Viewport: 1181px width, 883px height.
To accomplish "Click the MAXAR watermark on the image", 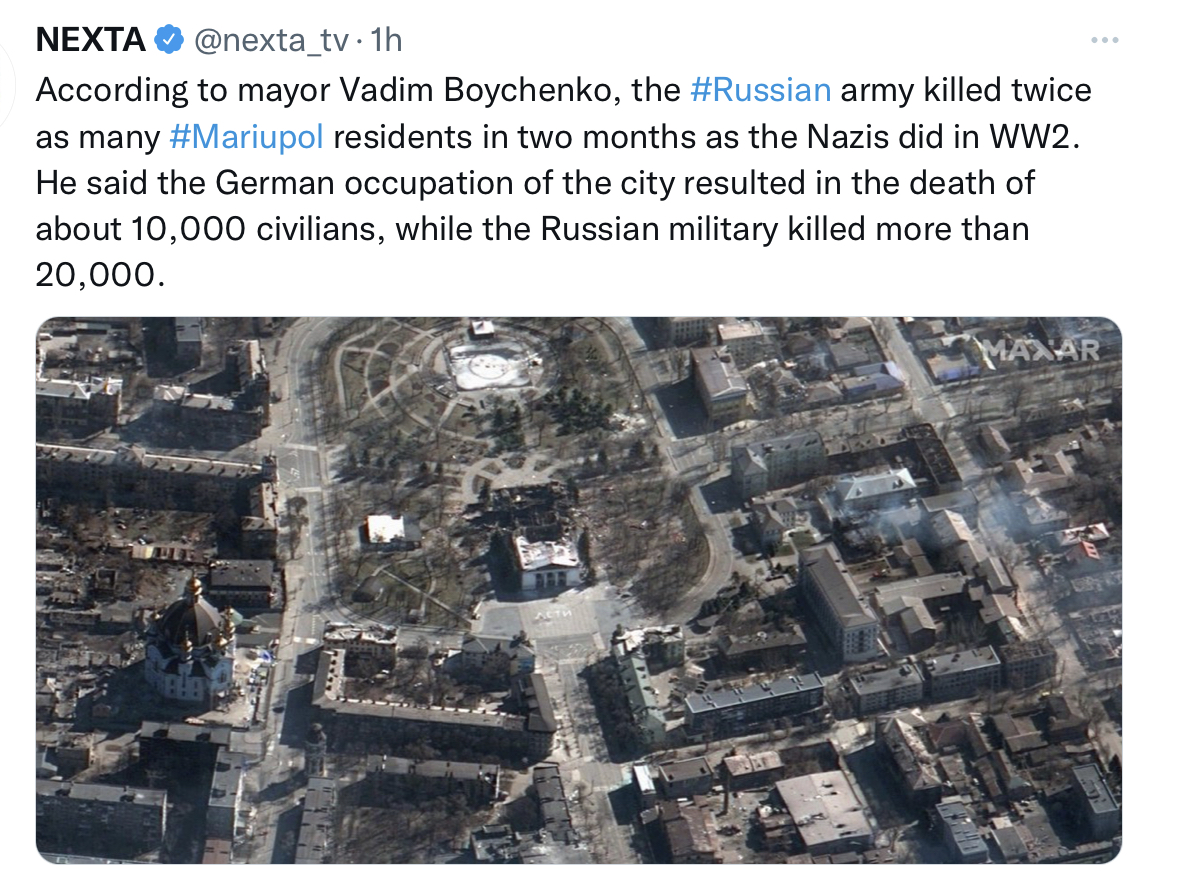I will 1041,349.
